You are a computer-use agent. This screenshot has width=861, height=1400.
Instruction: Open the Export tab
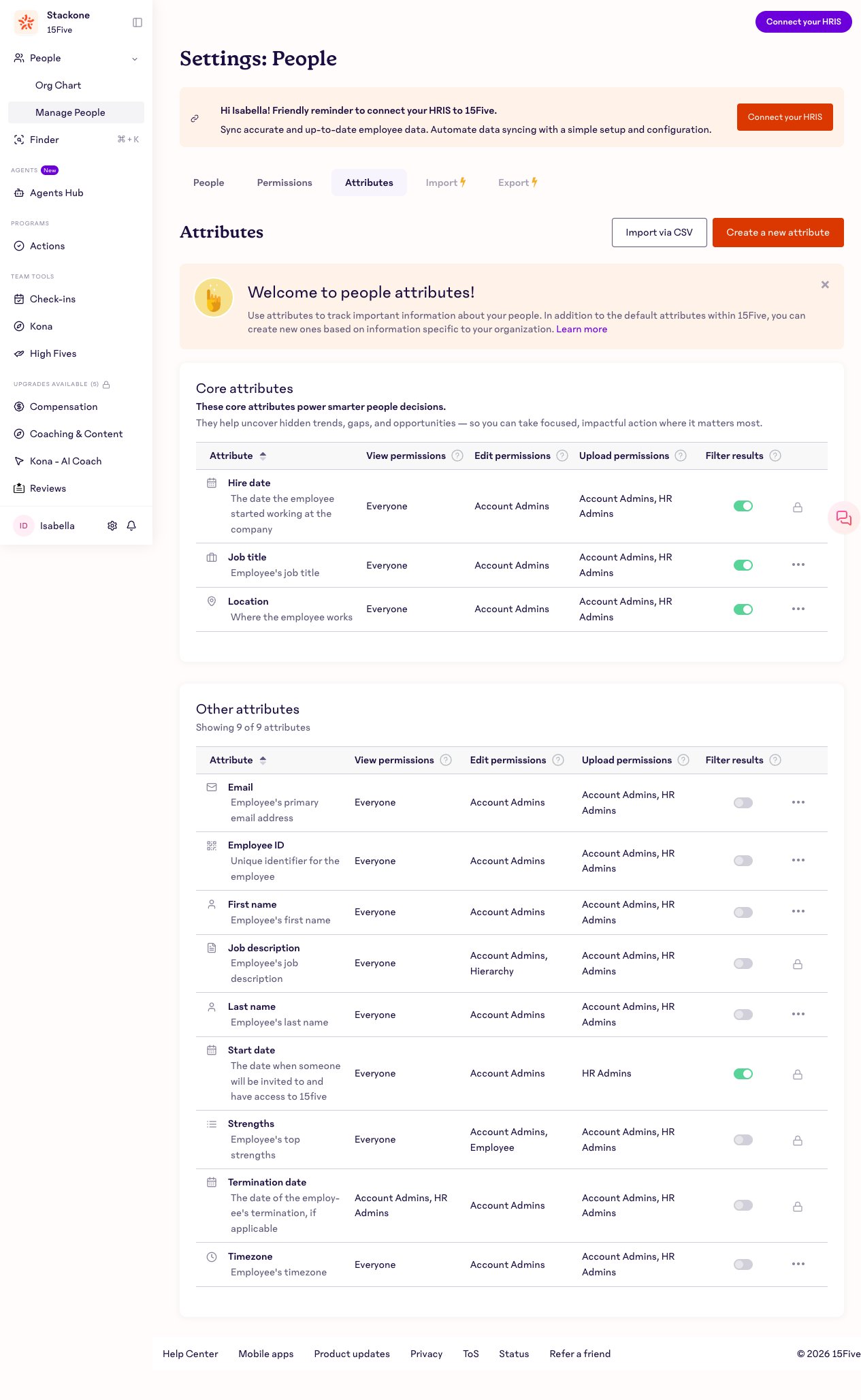518,182
